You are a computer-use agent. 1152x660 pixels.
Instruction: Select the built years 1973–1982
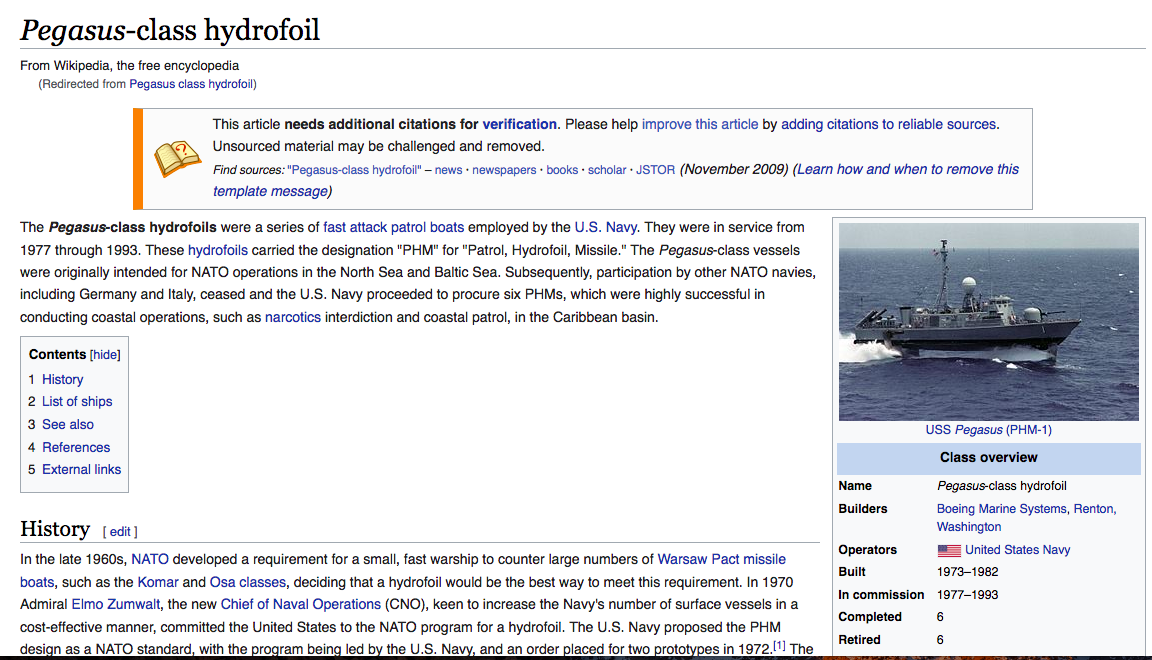coord(968,572)
